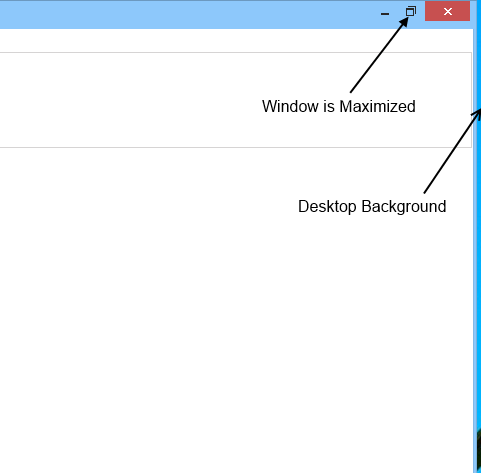The height and width of the screenshot is (473, 481).
Task: Click the restore down window button
Action: click(411, 12)
